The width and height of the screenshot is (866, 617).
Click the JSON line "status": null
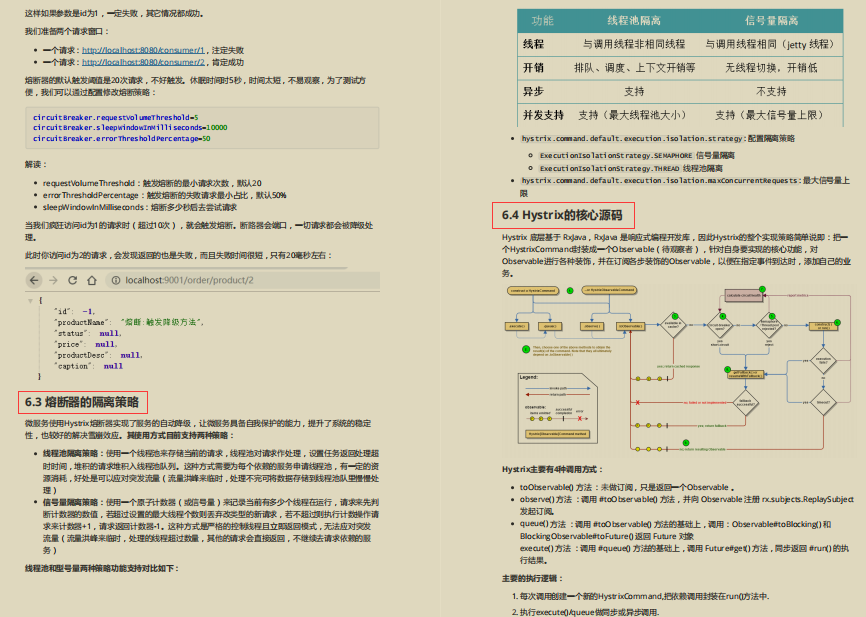click(x=87, y=333)
